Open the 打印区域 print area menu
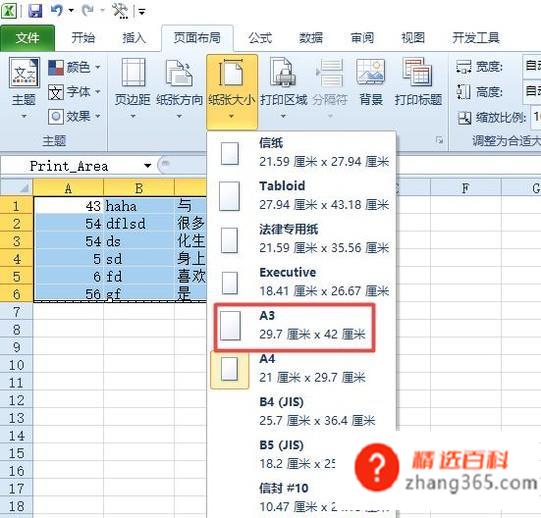The width and height of the screenshot is (541, 518). click(284, 89)
